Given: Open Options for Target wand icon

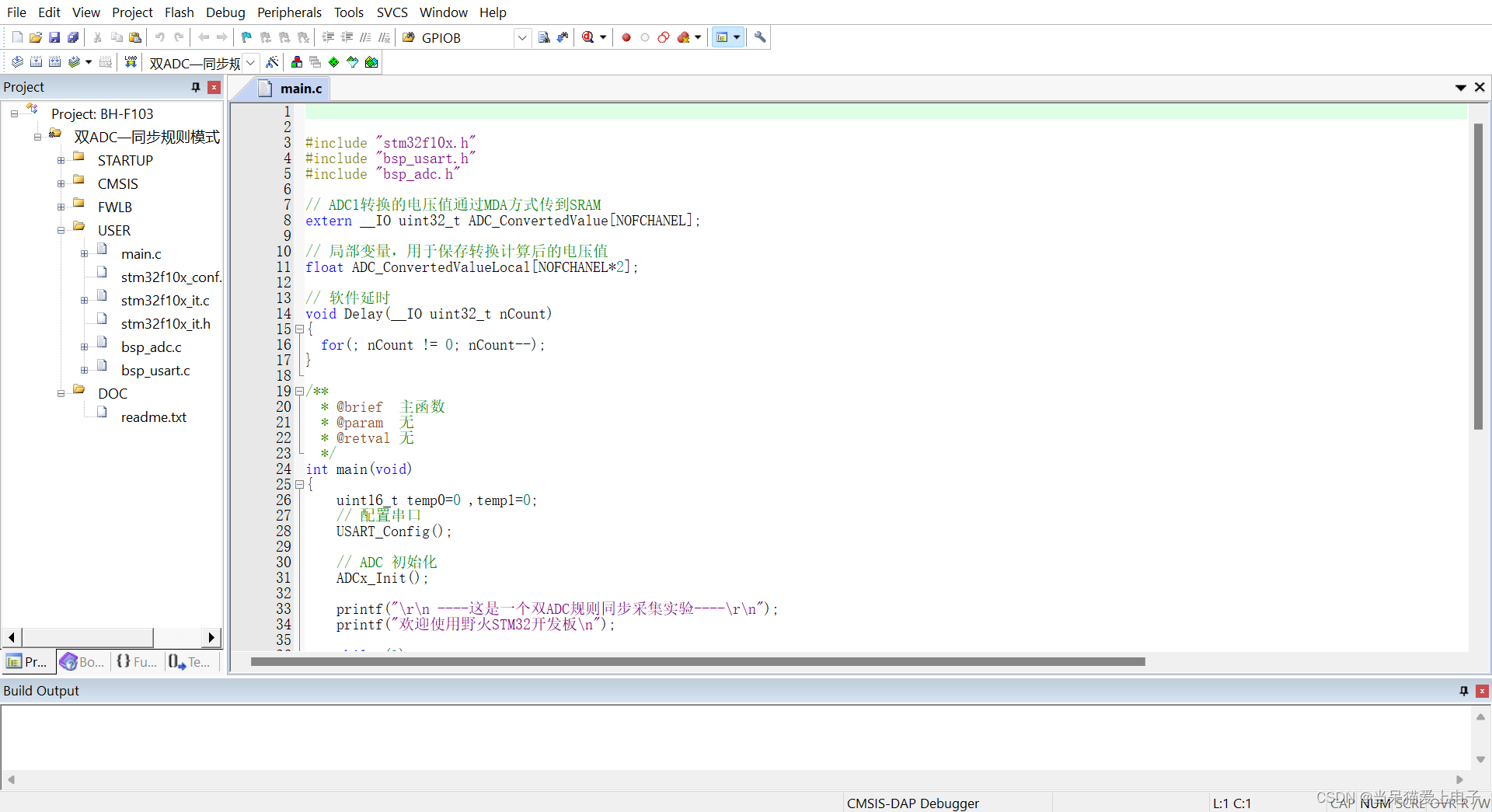Looking at the screenshot, I should (x=272, y=62).
